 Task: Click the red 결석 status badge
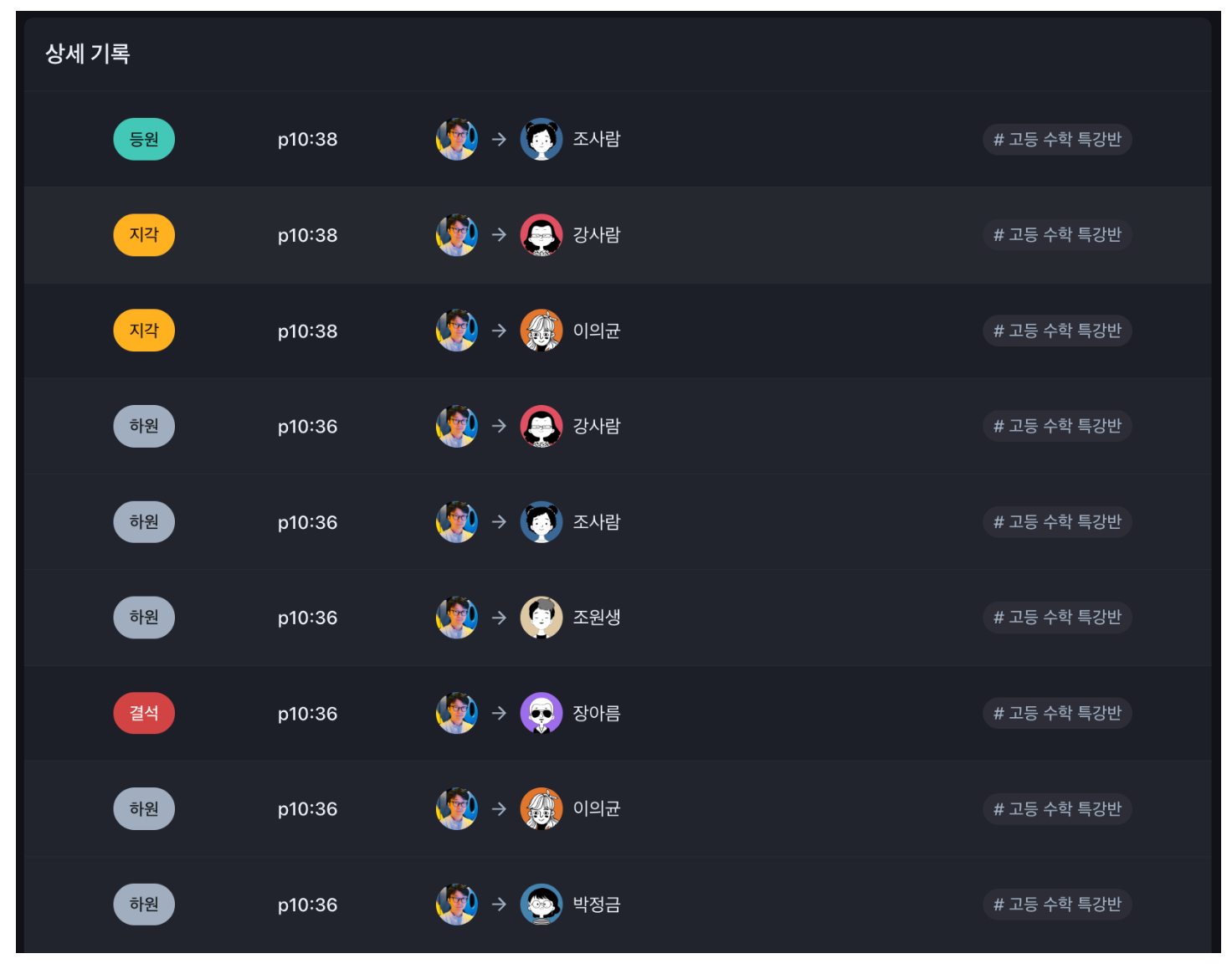coord(144,713)
